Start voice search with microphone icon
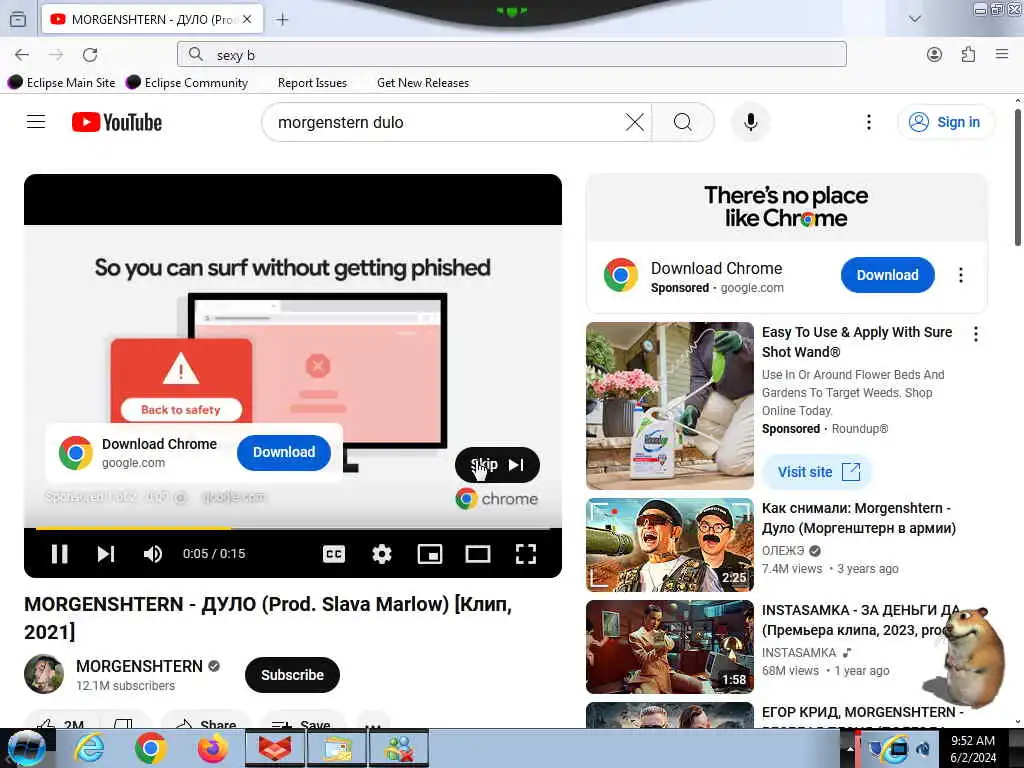The image size is (1024, 768). (750, 122)
